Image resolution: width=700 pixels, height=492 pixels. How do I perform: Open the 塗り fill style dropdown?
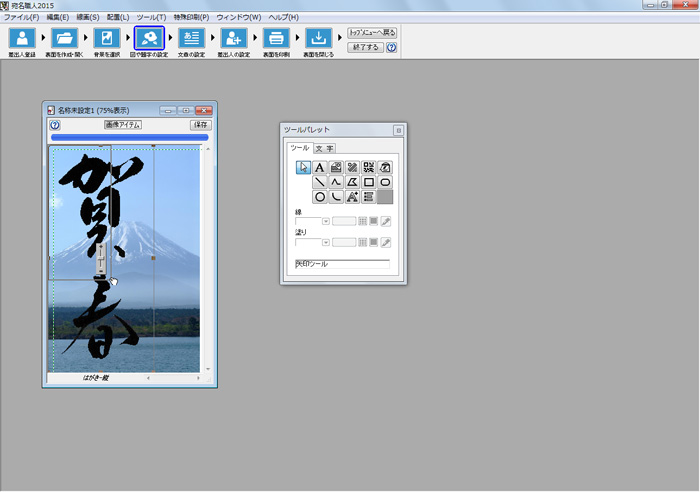[325, 243]
